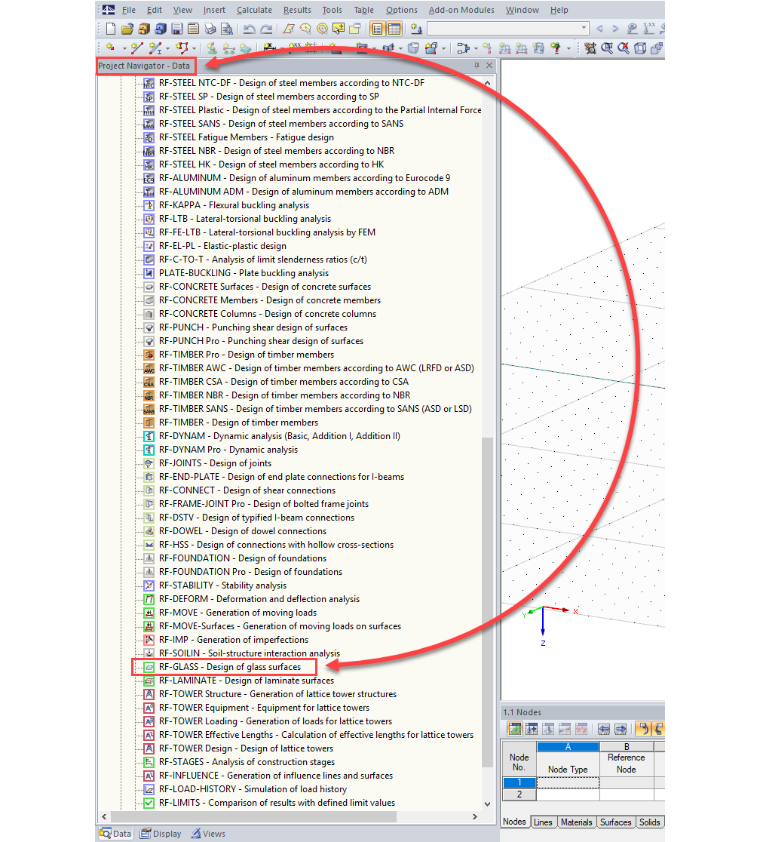Open an existing model via folder icon
The width and height of the screenshot is (760, 842).
click(127, 28)
